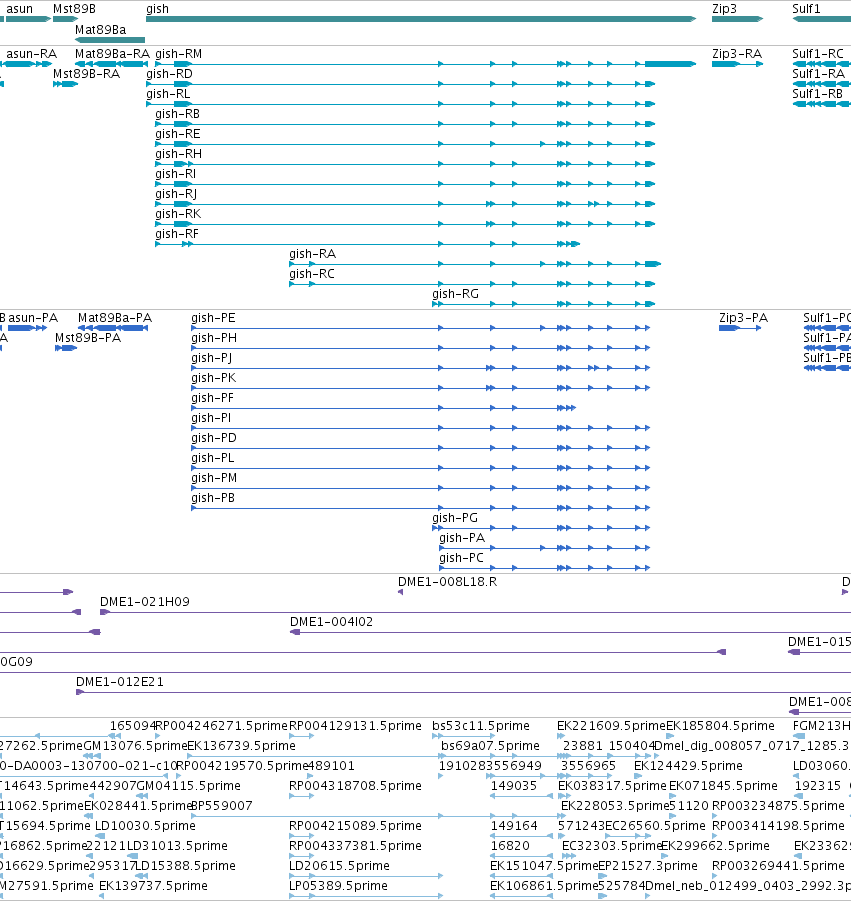Select the Mat89Ba gene label
Image resolution: width=851 pixels, height=901 pixels.
click(101, 30)
